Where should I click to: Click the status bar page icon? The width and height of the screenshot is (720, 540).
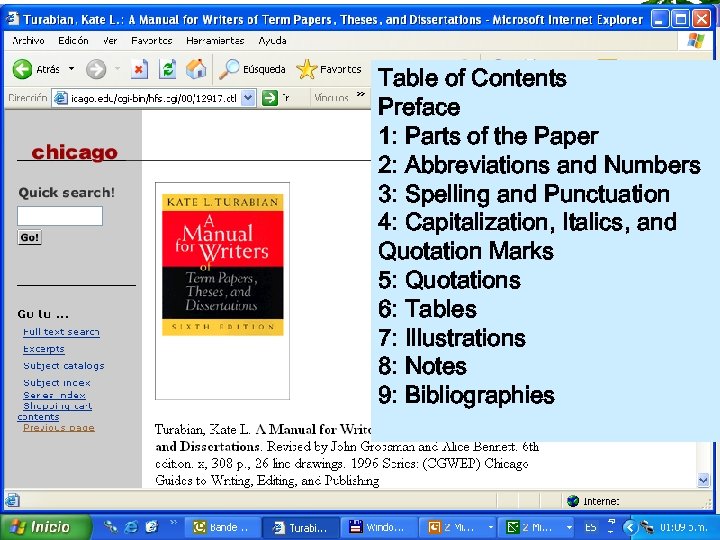pyautogui.click(x=12, y=500)
